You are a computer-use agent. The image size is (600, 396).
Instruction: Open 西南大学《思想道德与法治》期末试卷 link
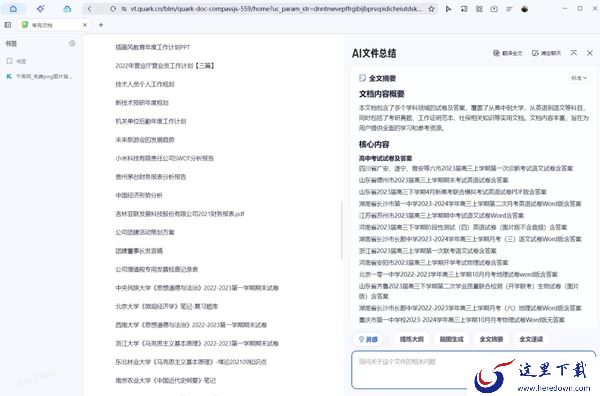(x=191, y=325)
